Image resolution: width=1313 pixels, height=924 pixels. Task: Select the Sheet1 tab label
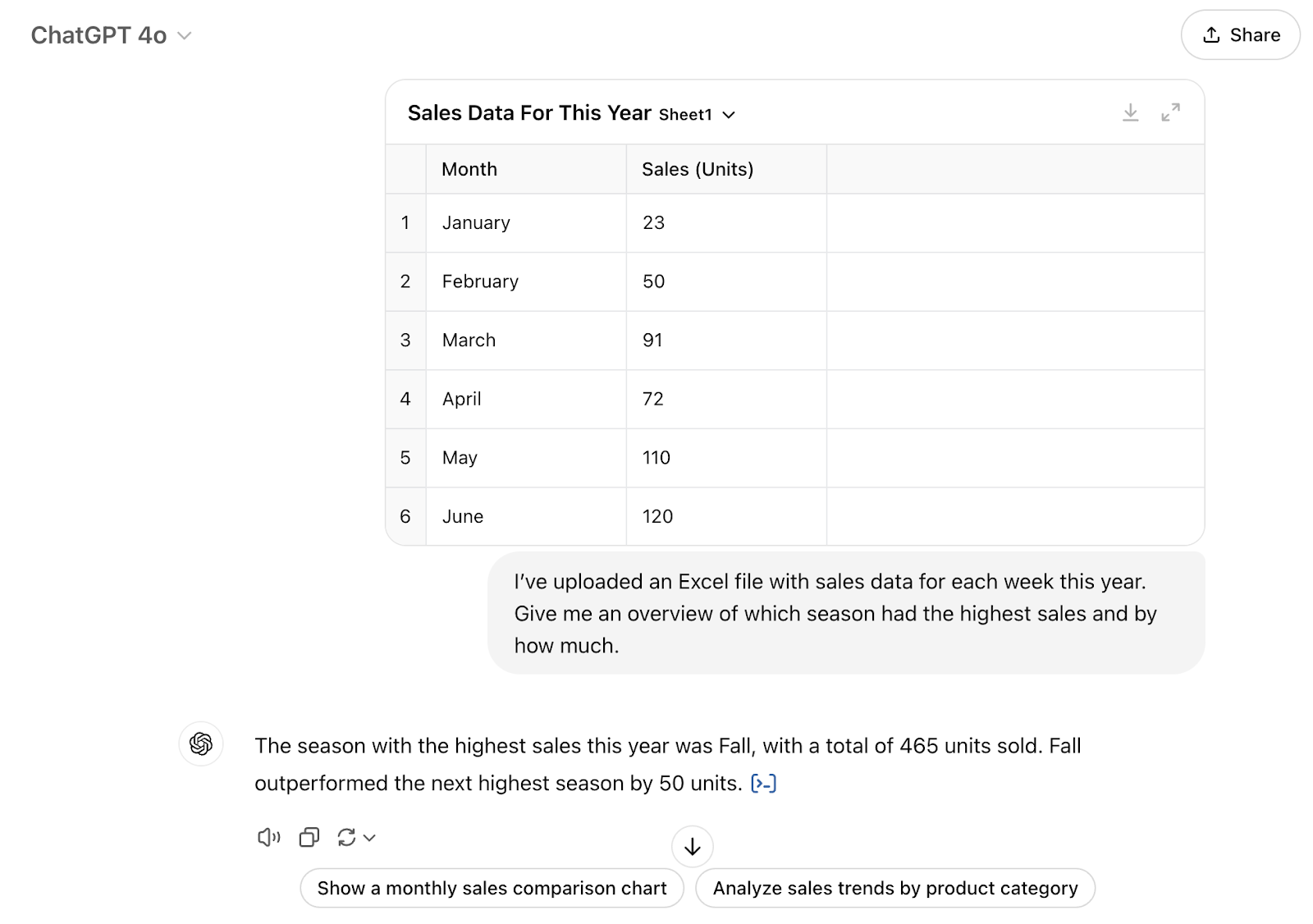click(x=686, y=114)
